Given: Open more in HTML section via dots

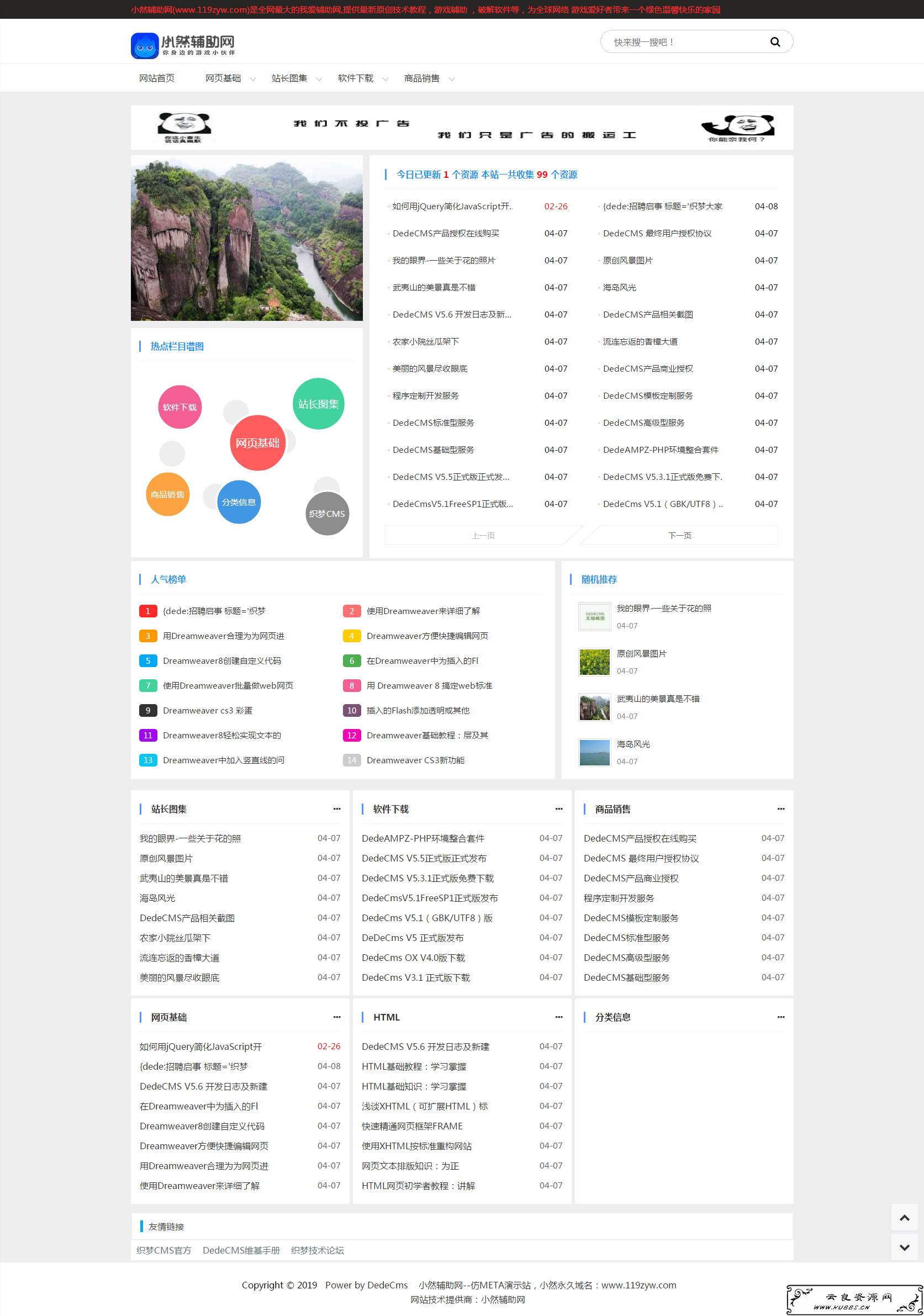Looking at the screenshot, I should coord(559,1017).
